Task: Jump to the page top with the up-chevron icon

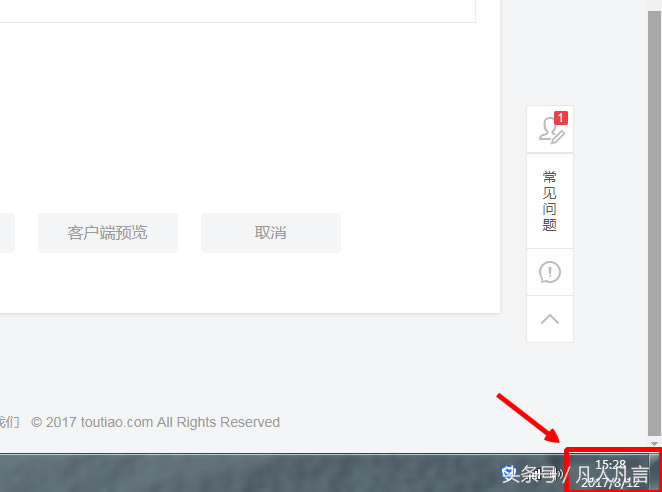Action: [550, 319]
